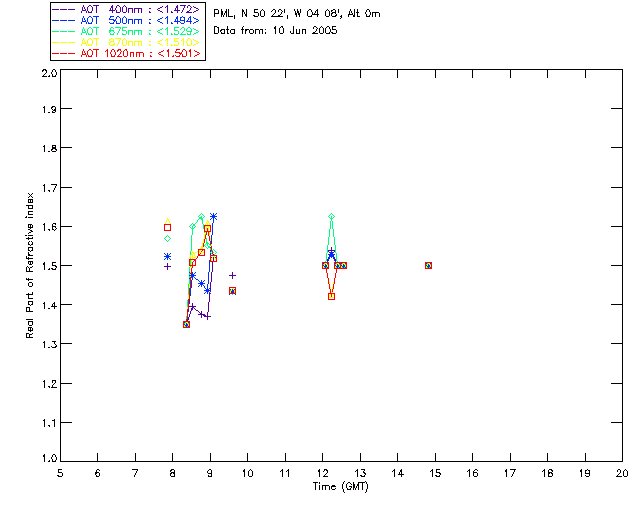Select the yellow AOT 870nm legend entry

126,42
